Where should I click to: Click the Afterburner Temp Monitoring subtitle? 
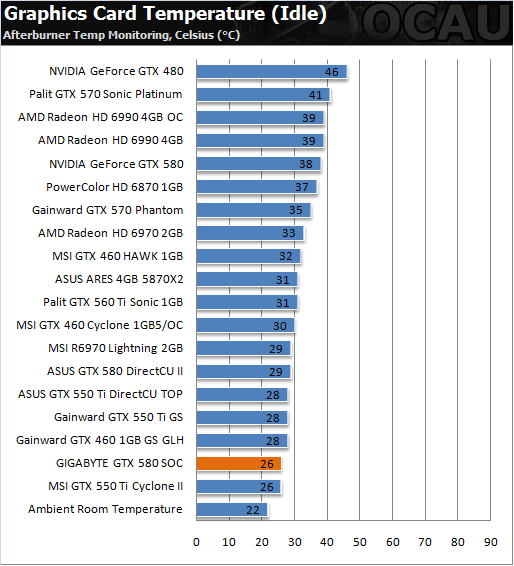click(121, 35)
